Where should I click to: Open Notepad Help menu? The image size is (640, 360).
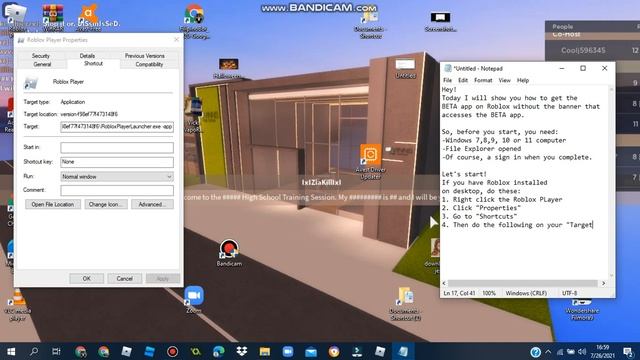point(522,80)
